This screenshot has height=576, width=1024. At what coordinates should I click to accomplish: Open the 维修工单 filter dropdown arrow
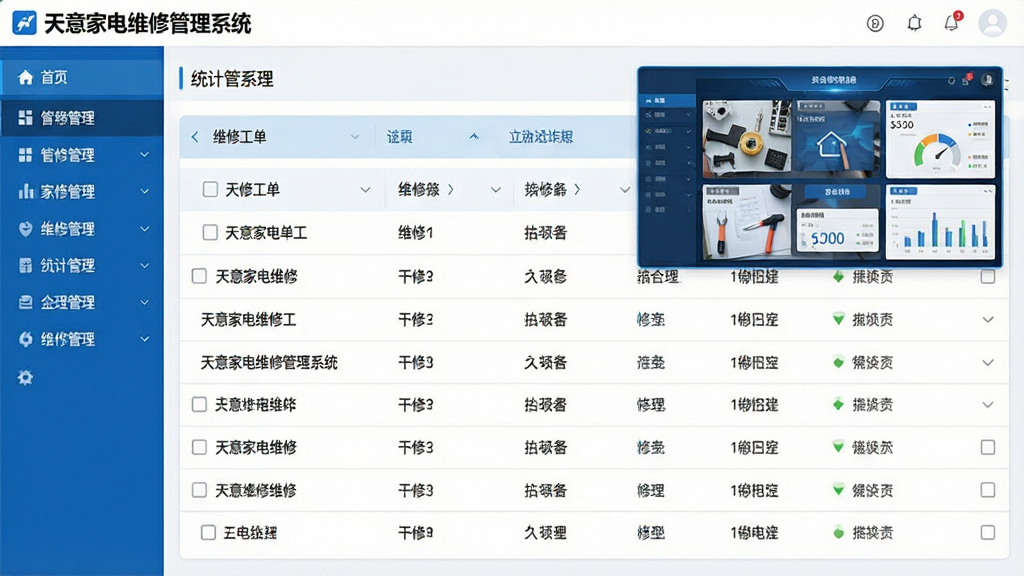pos(355,137)
